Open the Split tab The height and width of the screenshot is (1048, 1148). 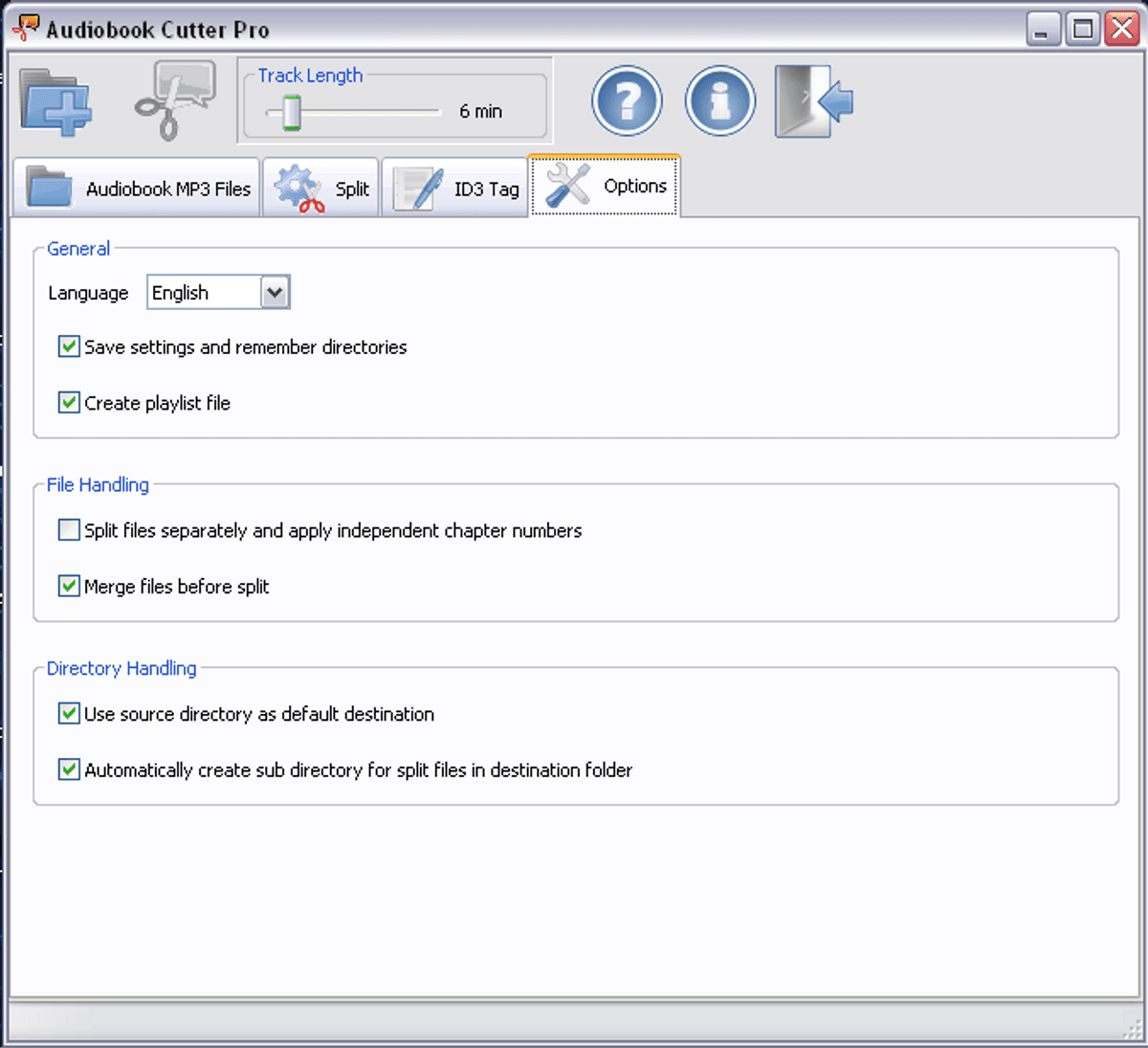tap(321, 189)
